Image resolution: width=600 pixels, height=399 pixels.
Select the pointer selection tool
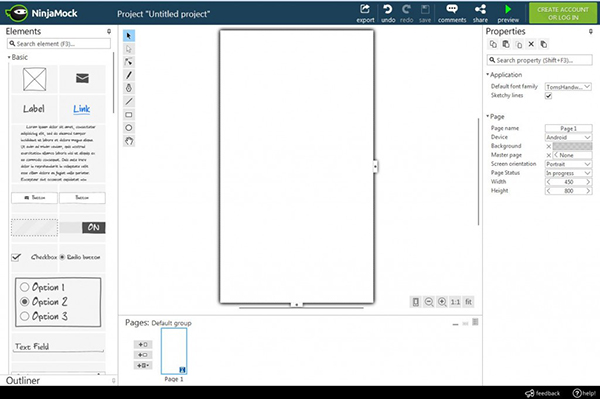tap(129, 36)
